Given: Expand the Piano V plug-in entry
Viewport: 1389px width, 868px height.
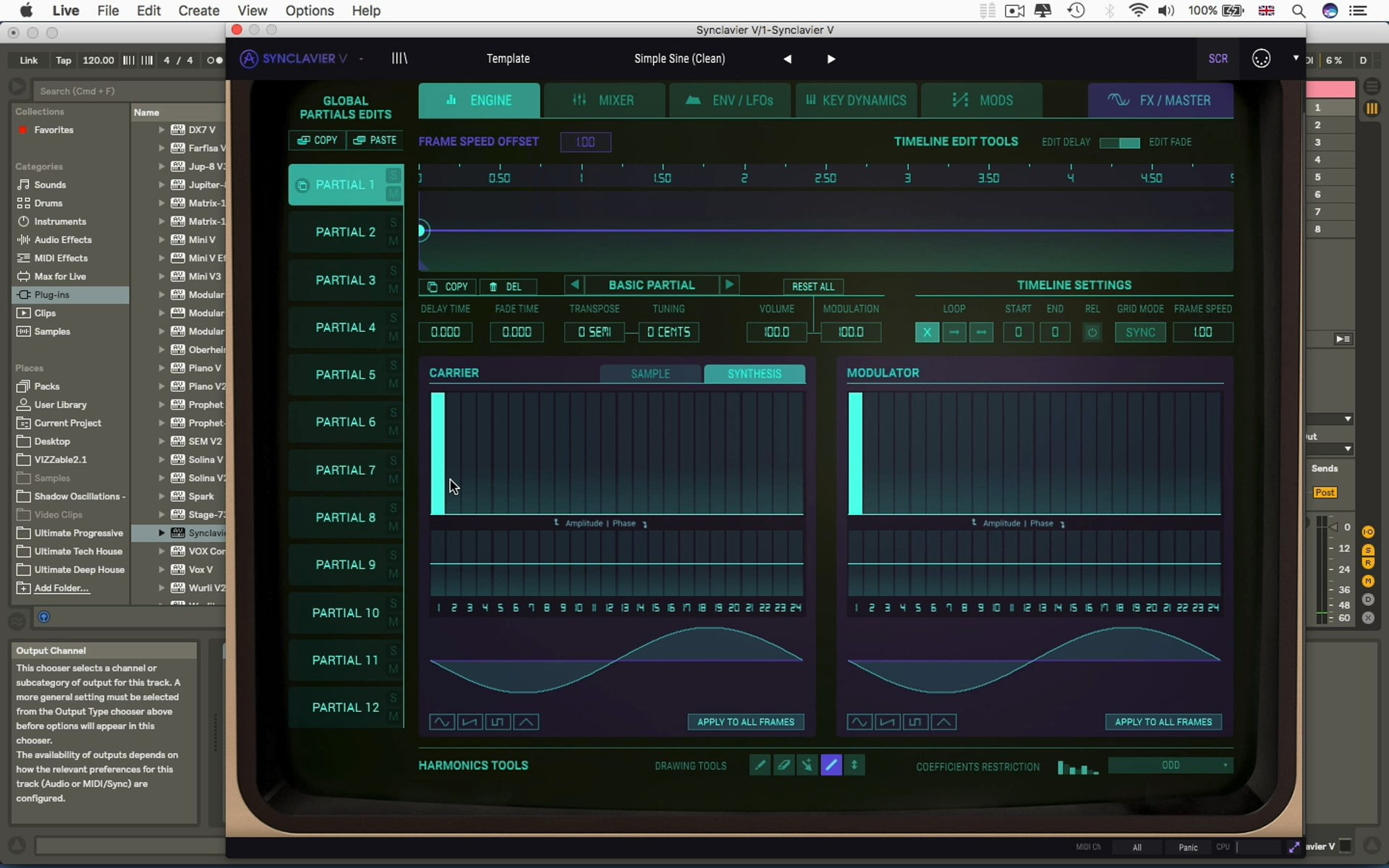Looking at the screenshot, I should [x=161, y=368].
